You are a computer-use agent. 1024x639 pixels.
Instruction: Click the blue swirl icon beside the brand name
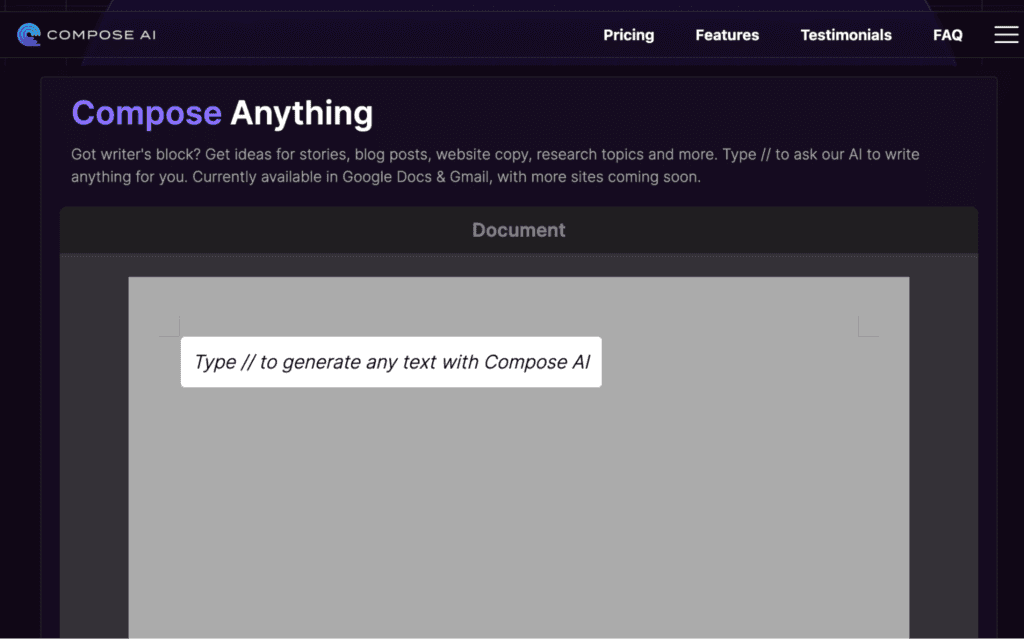tap(29, 33)
